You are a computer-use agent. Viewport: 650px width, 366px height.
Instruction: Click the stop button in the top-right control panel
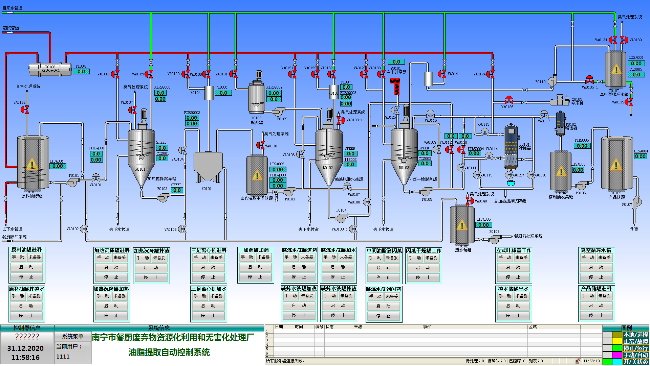point(596,277)
